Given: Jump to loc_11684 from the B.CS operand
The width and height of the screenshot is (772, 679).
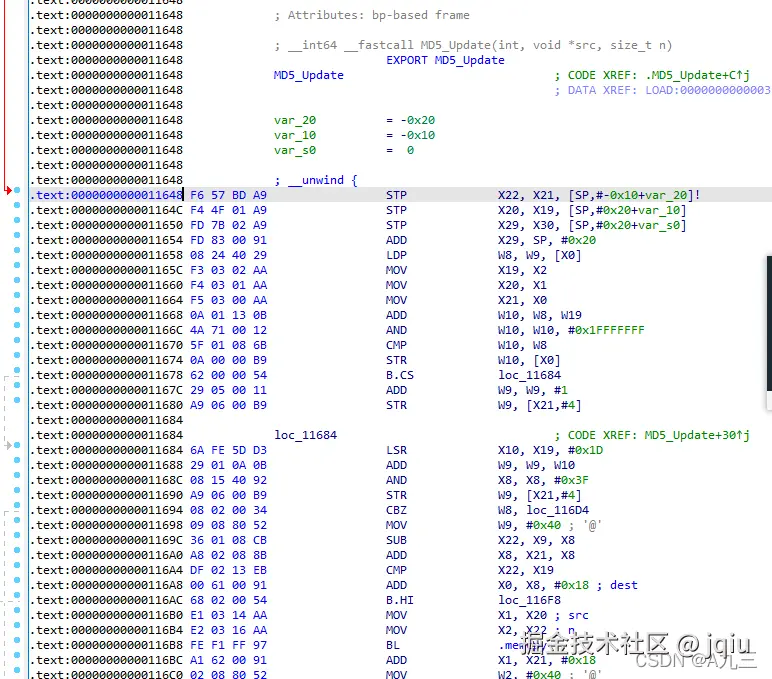Looking at the screenshot, I should (x=529, y=375).
